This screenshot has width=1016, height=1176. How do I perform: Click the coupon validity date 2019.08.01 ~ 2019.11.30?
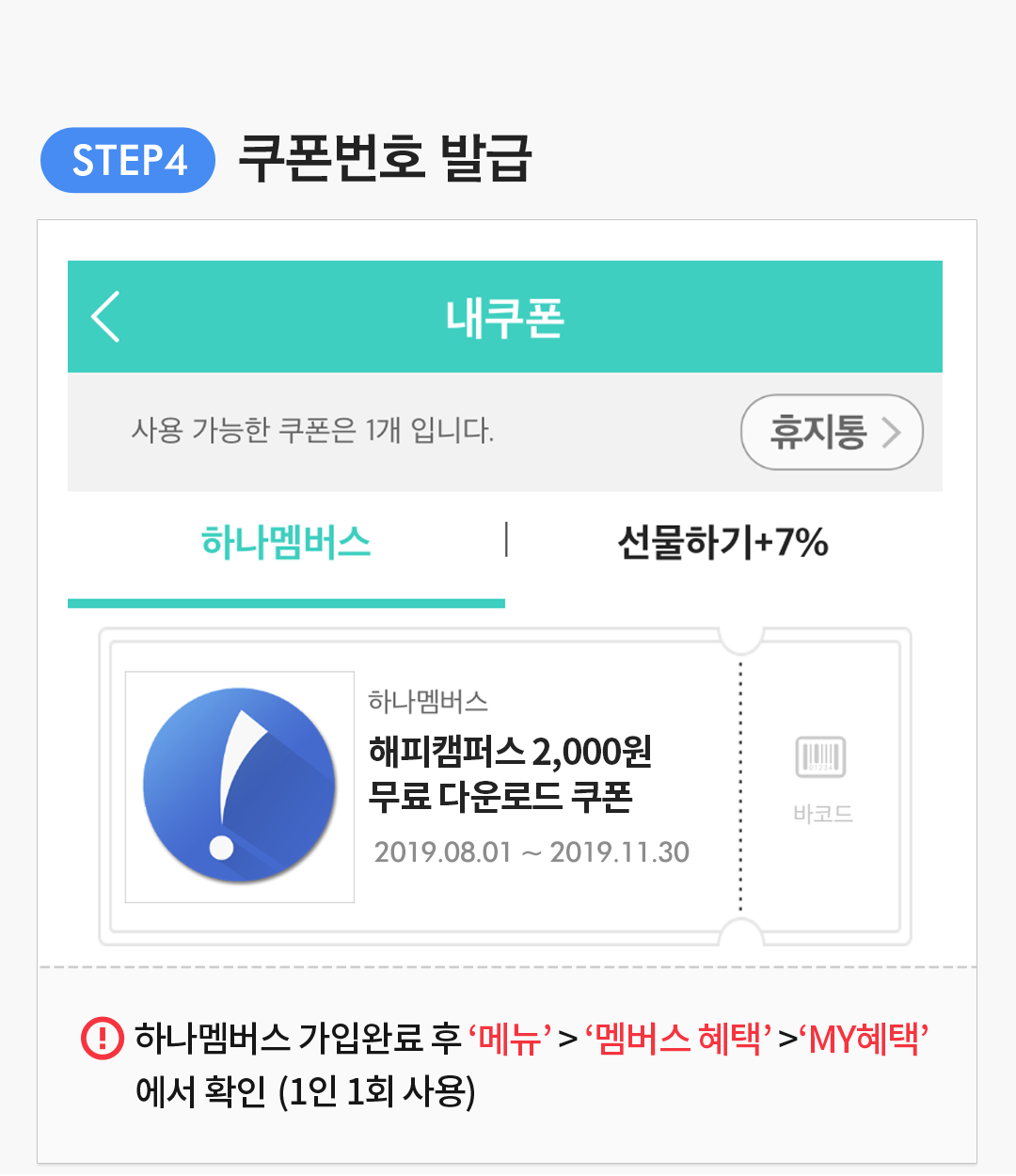coord(532,852)
